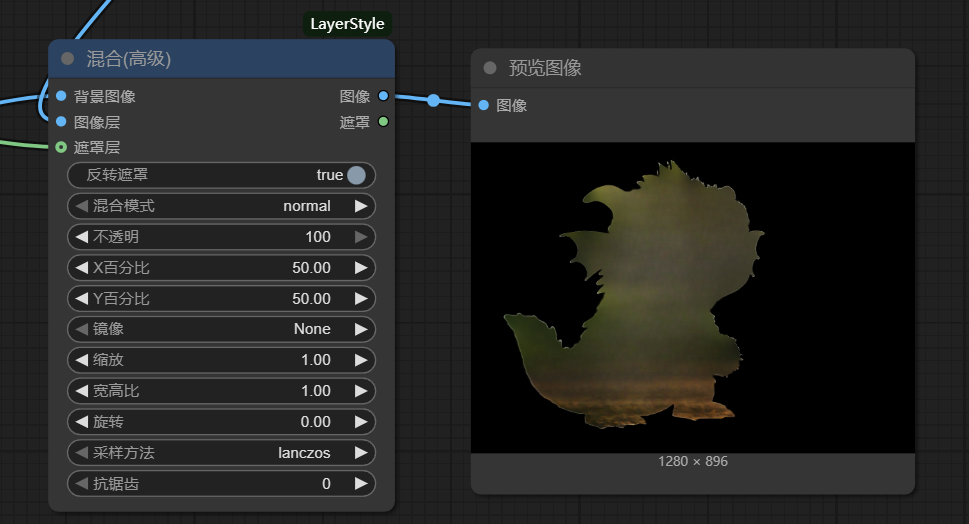The height and width of the screenshot is (524, 969).
Task: Click the 图像层 input socket
Action: pyautogui.click(x=61, y=122)
